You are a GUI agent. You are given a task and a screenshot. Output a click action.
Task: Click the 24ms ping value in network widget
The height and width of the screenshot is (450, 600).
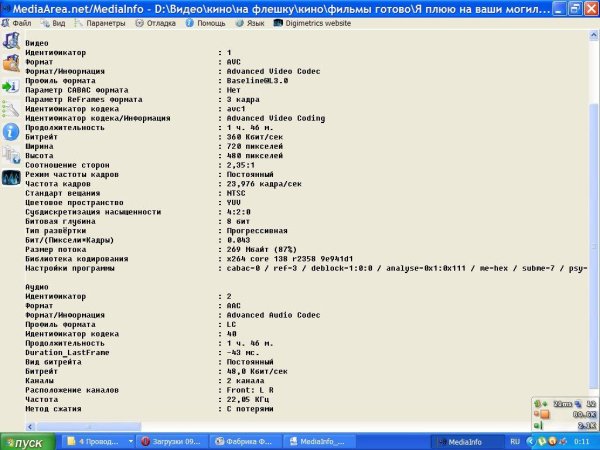[x=562, y=404]
